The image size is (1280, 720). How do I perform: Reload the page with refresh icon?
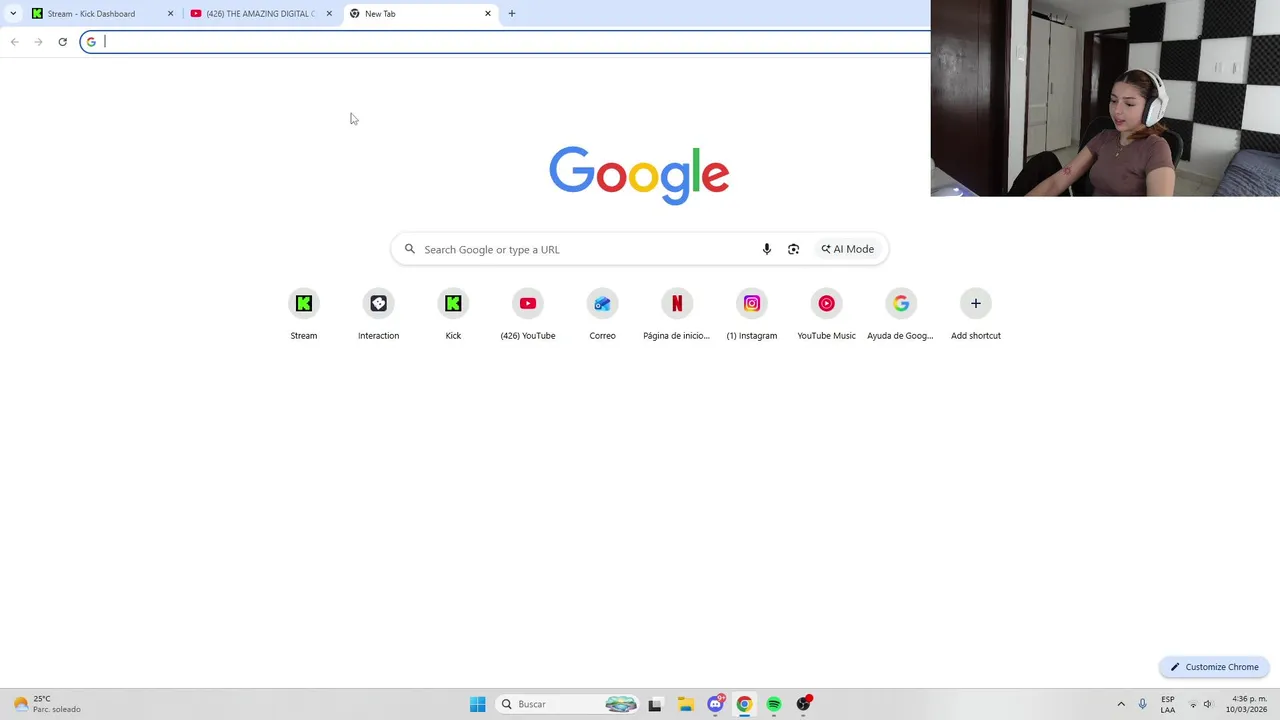tap(62, 41)
